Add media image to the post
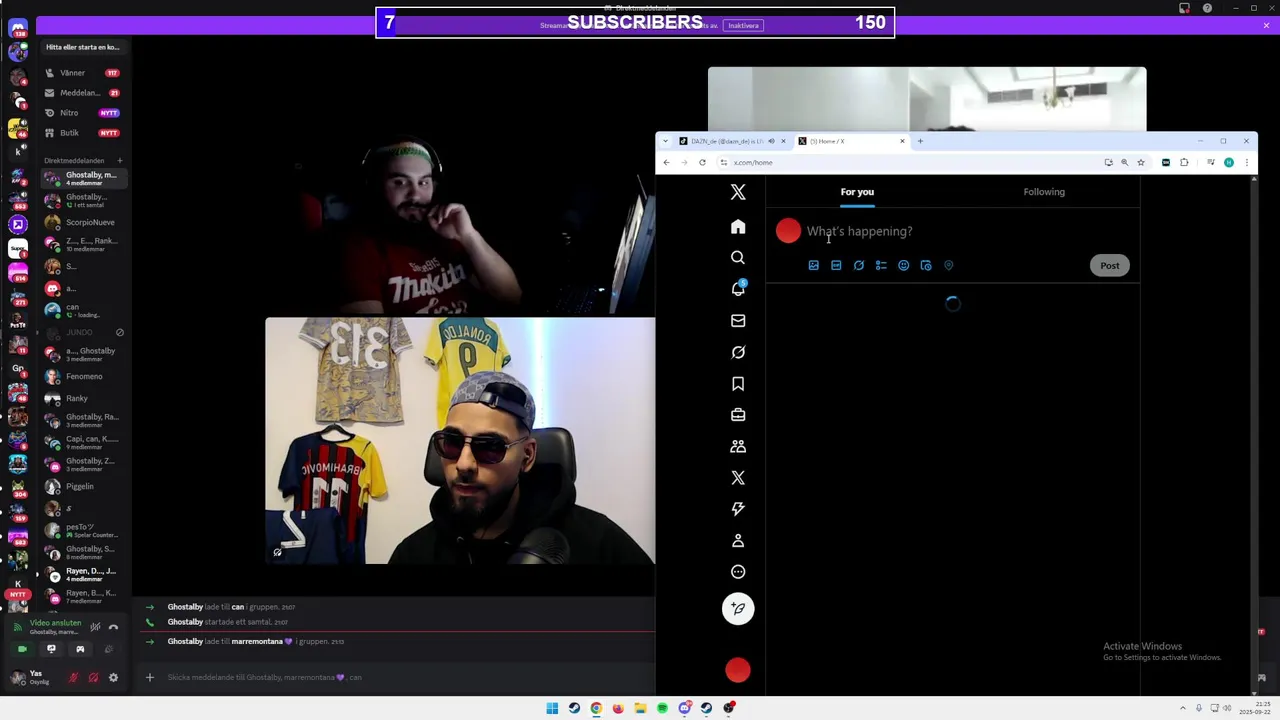Viewport: 1280px width, 720px height. click(814, 266)
